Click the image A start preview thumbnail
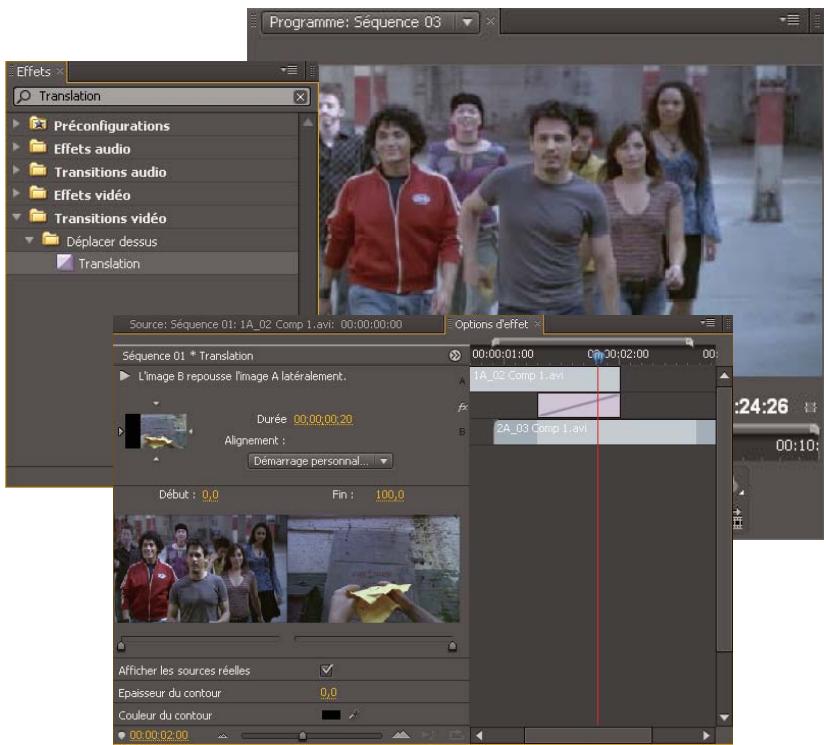 (x=201, y=568)
